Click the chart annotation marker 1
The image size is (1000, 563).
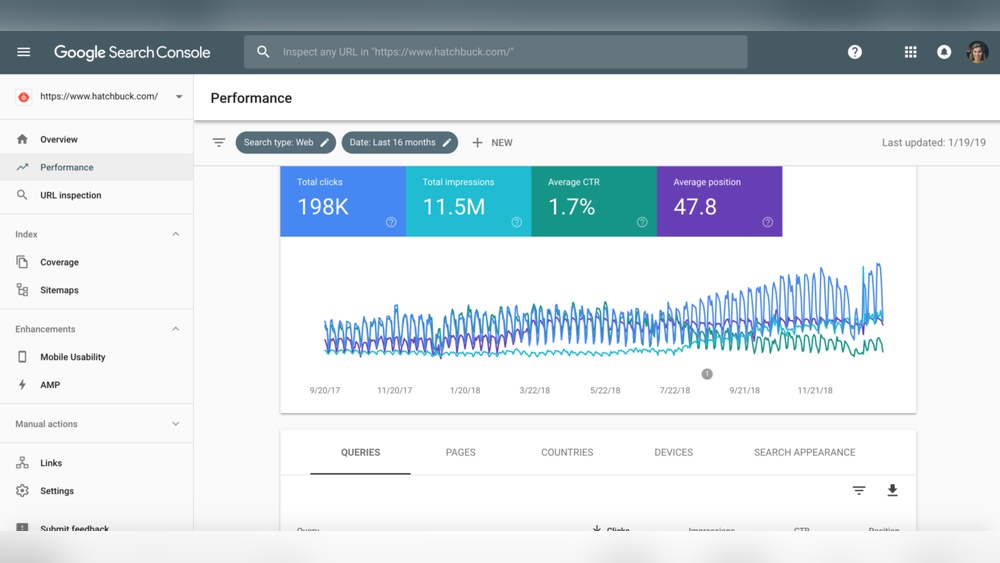click(x=707, y=374)
